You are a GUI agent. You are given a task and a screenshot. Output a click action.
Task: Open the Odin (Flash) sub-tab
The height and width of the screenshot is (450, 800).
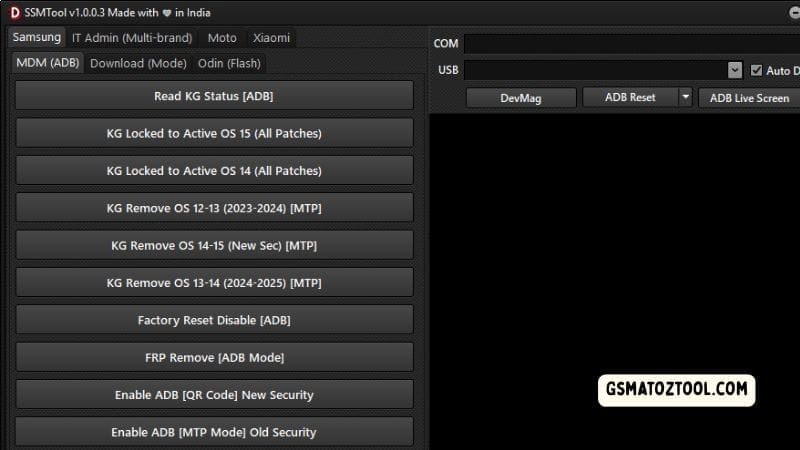tap(229, 63)
